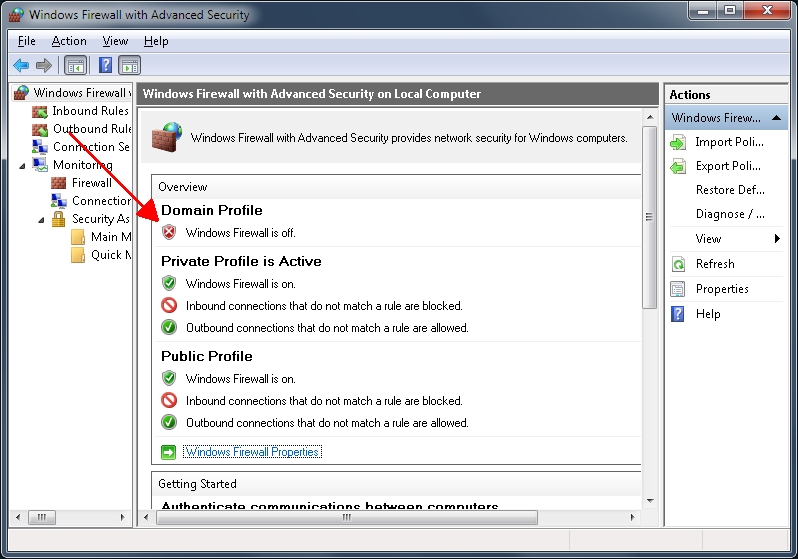Click blocked icon for Public inbound connections
Viewport: 798px width, 559px height.
(x=169, y=400)
